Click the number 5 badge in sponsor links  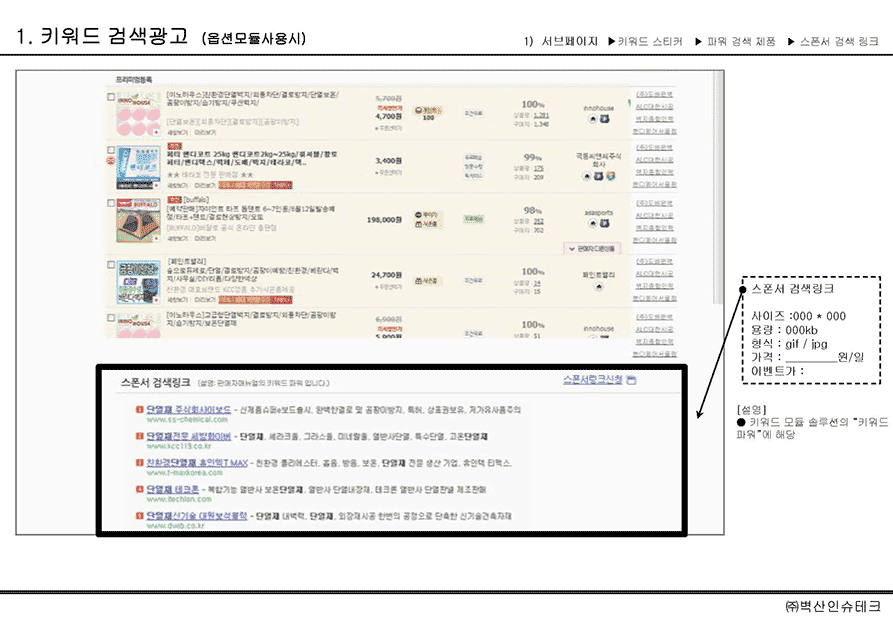(138, 516)
